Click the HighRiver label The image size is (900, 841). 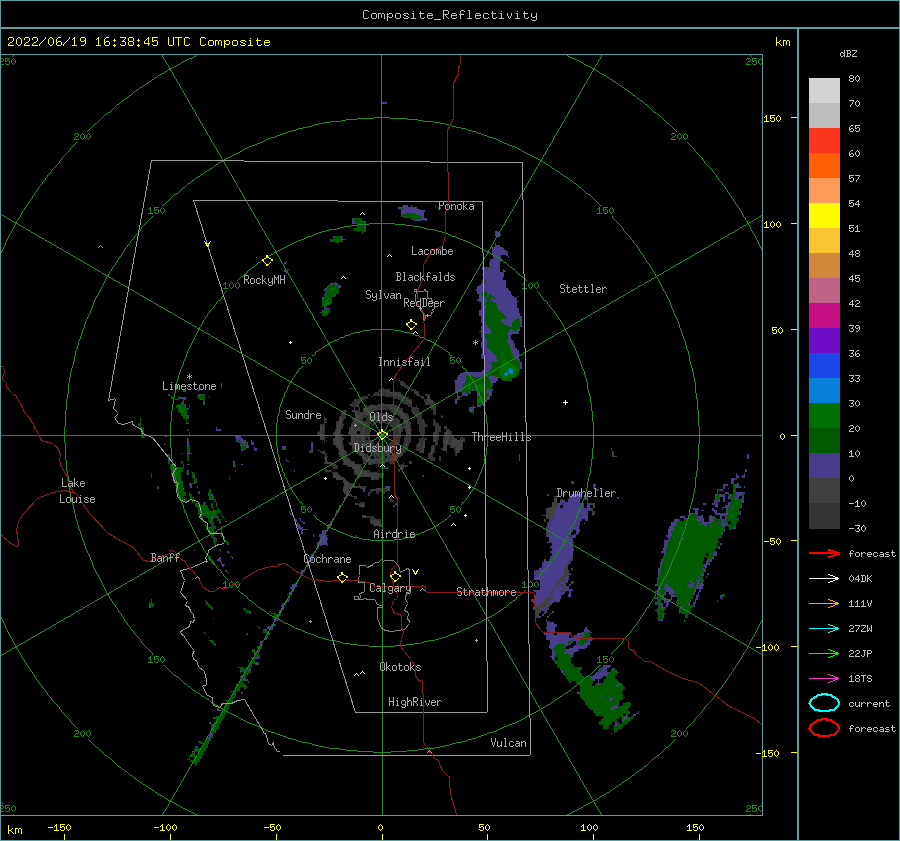click(415, 702)
